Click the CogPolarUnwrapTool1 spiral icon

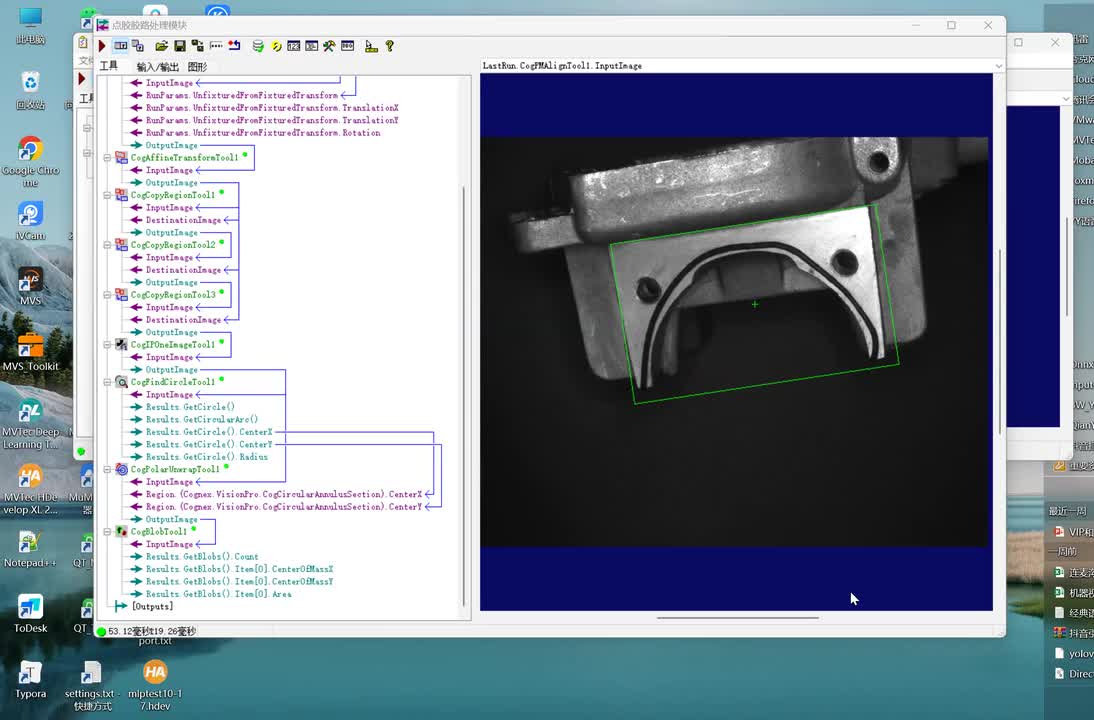(121, 469)
